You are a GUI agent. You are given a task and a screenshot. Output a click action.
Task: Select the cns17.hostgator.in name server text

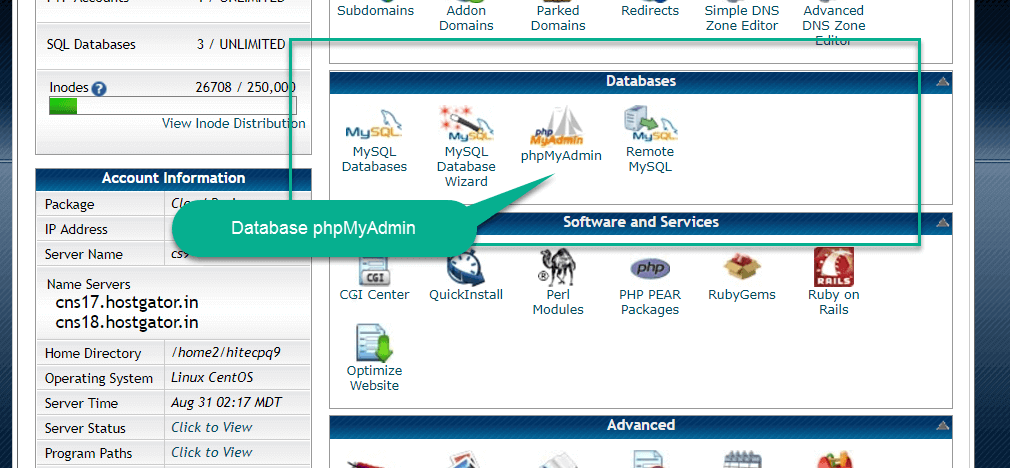pos(127,303)
